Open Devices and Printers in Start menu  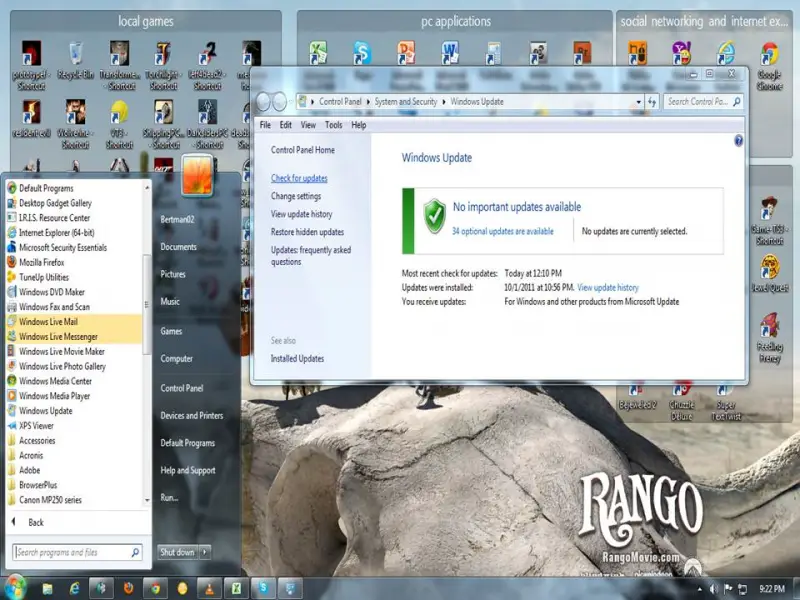(x=192, y=416)
